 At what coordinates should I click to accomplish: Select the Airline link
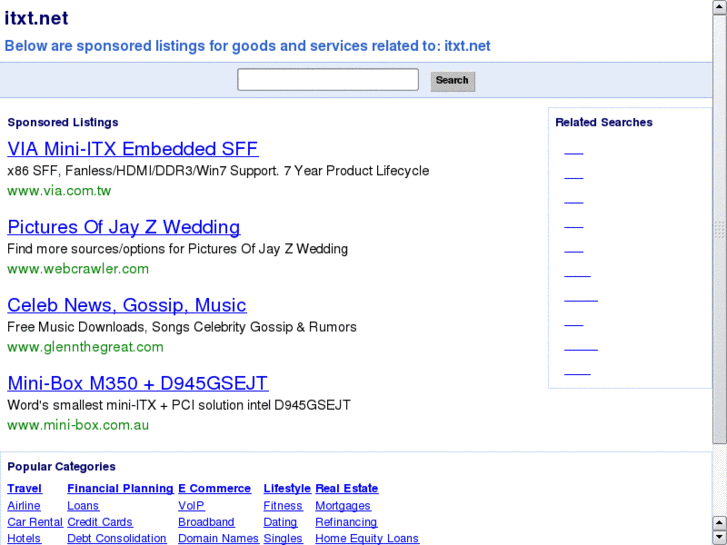tap(24, 506)
